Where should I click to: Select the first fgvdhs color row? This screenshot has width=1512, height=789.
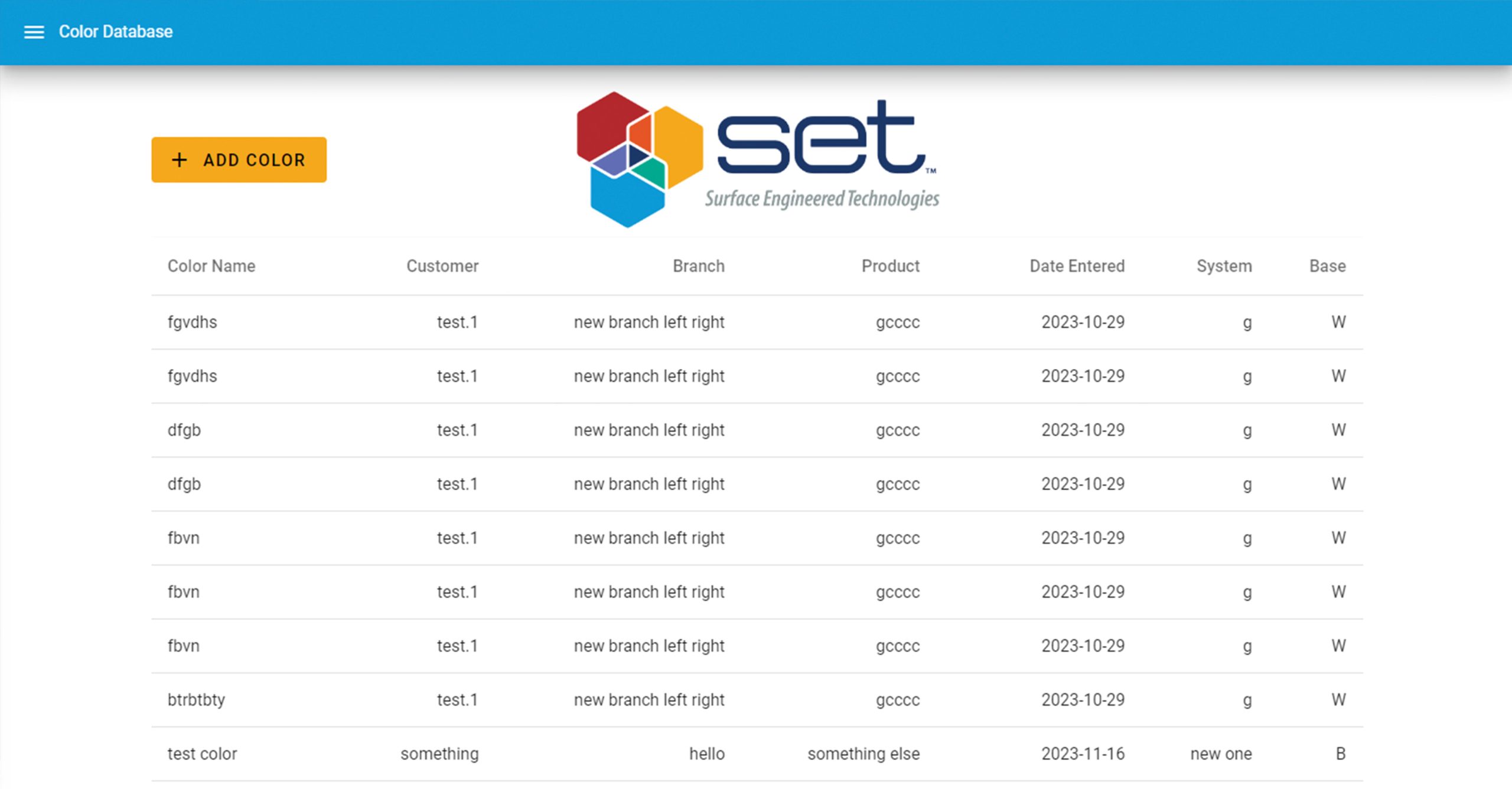(193, 322)
